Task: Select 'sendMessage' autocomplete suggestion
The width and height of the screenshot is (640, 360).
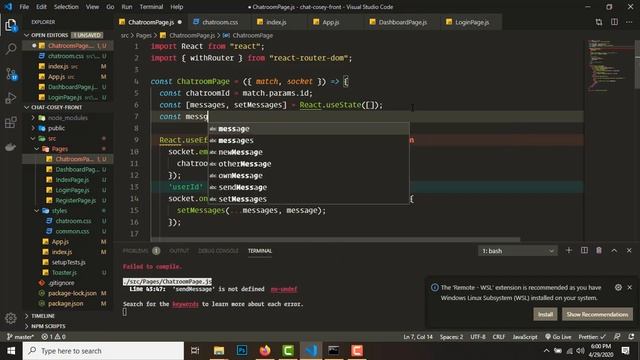Action: 309,187
